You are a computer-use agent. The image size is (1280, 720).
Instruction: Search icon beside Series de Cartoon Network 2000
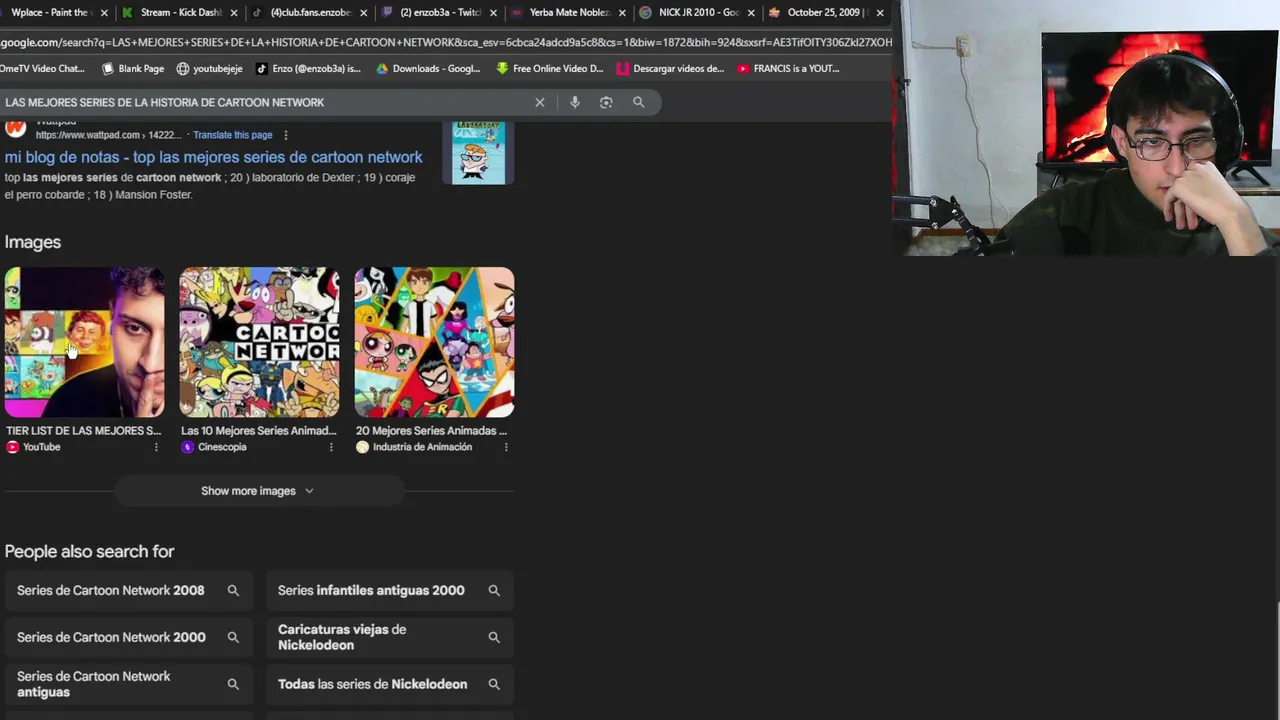(233, 637)
